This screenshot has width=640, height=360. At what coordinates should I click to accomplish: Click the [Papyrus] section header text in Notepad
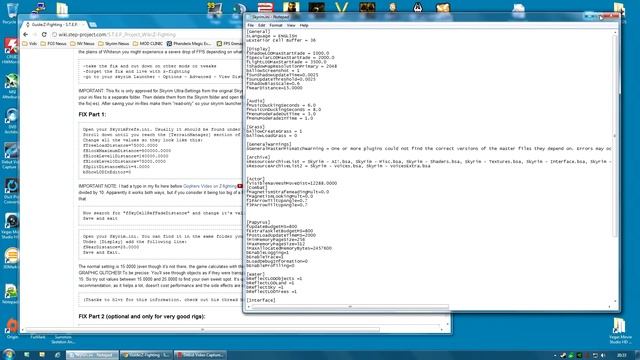click(x=258, y=222)
